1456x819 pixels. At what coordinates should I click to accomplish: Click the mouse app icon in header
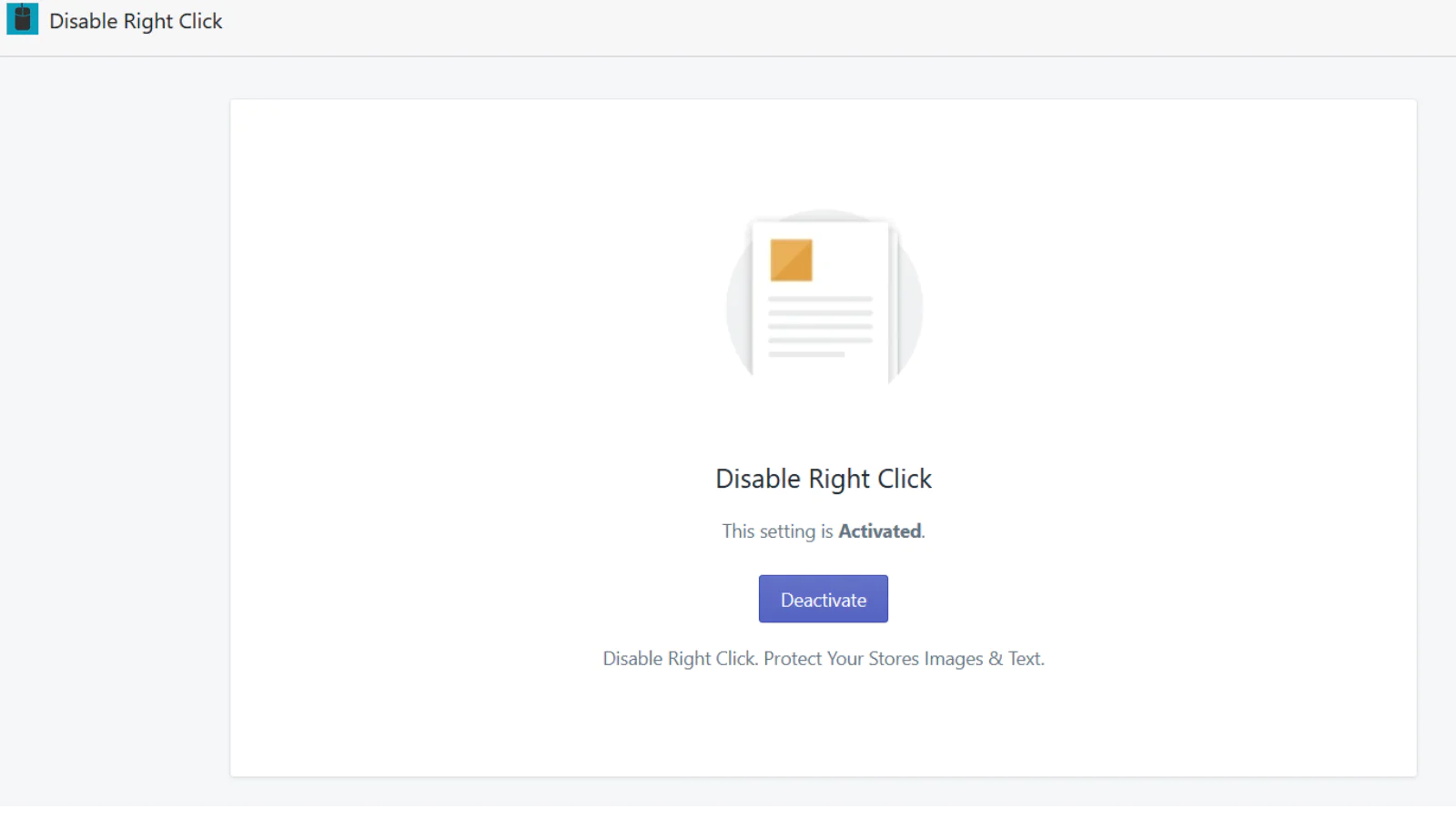tap(22, 19)
